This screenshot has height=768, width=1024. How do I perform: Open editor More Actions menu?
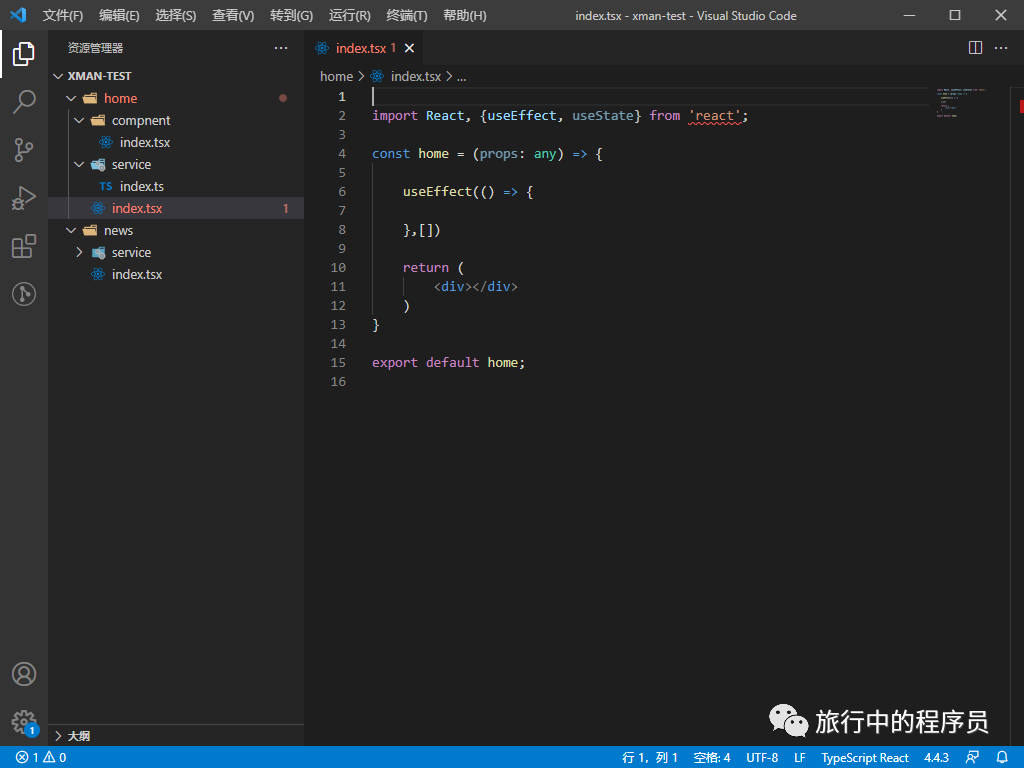click(1001, 48)
